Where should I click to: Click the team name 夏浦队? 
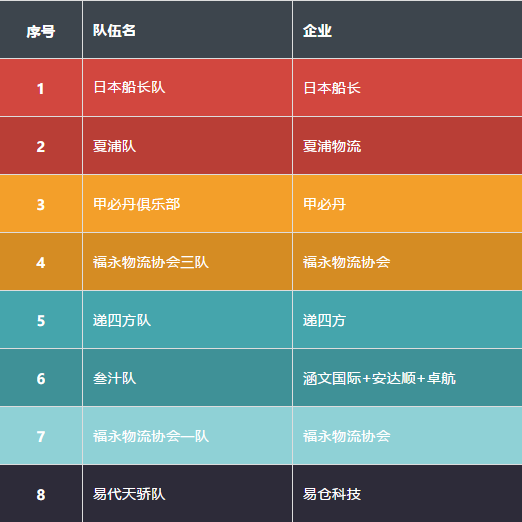[x=114, y=146]
